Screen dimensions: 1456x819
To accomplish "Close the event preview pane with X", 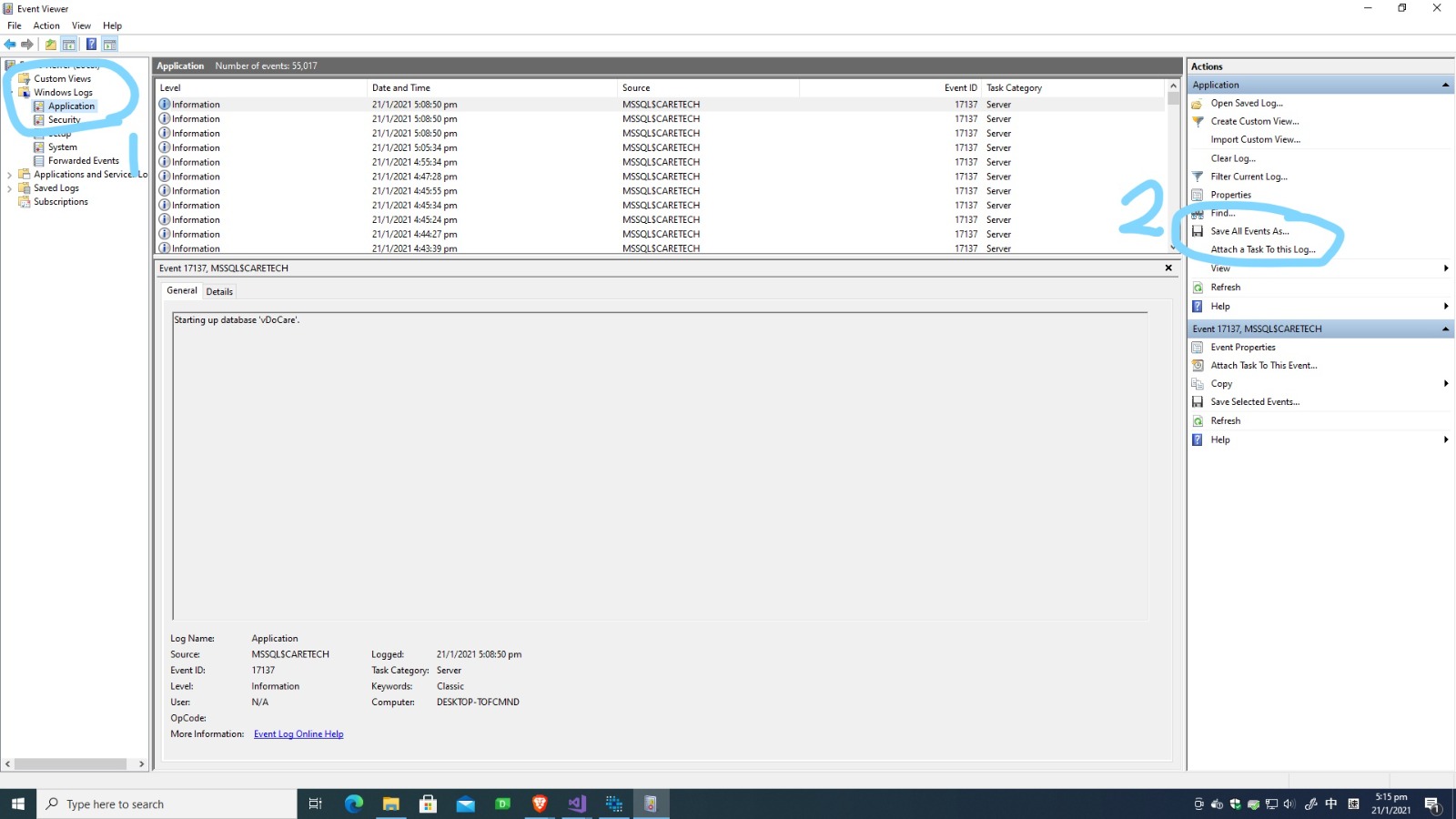I will pyautogui.click(x=1168, y=268).
